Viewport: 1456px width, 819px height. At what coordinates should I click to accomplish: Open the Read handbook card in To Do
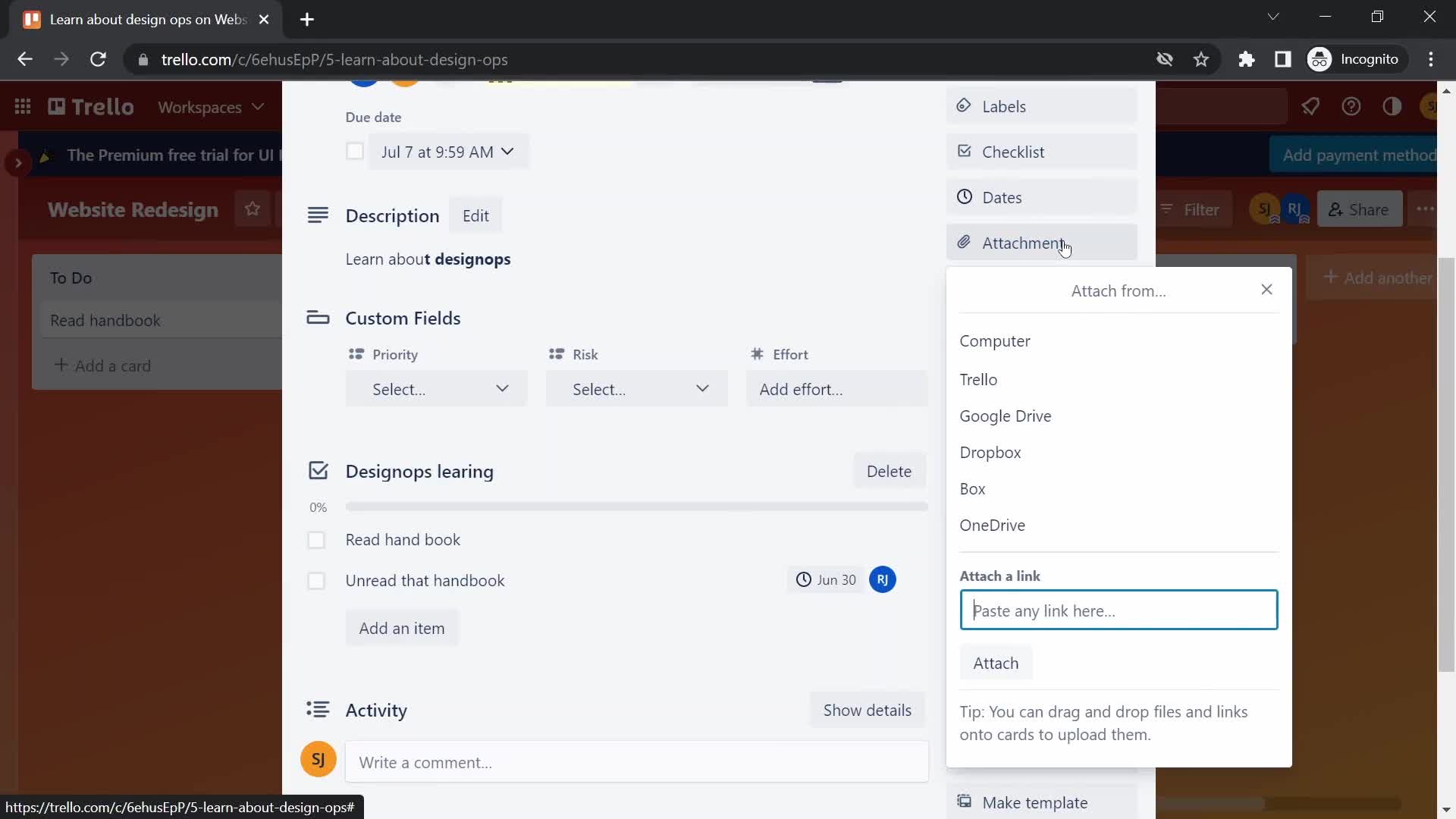[x=162, y=320]
